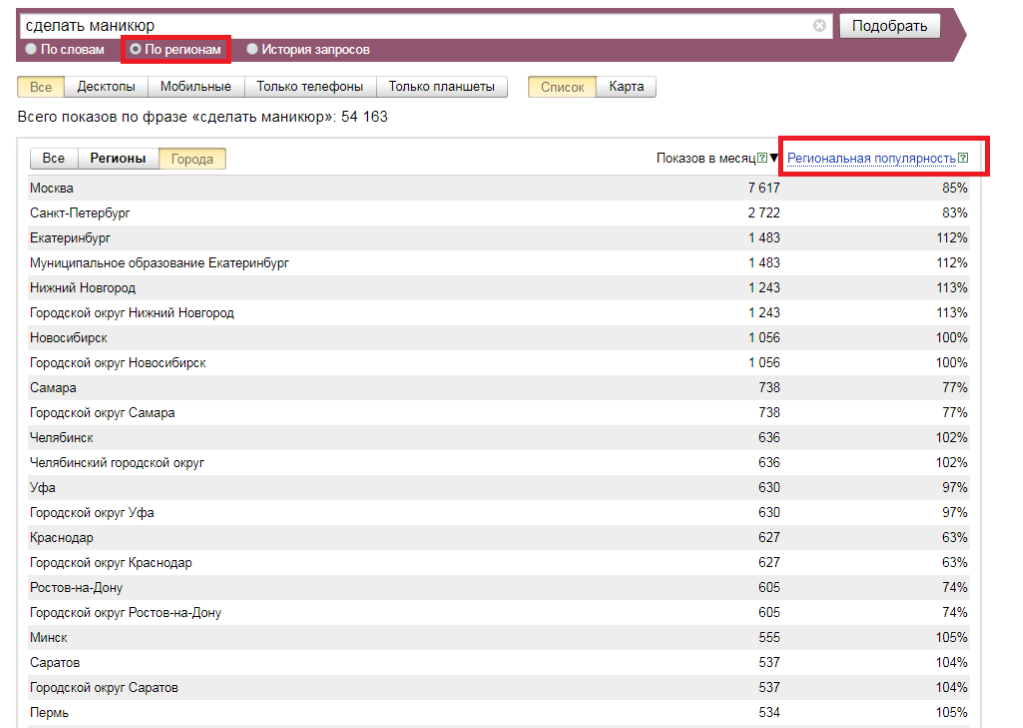The width and height of the screenshot is (1023, 728).
Task: Click the Минск row name
Action: [48, 637]
